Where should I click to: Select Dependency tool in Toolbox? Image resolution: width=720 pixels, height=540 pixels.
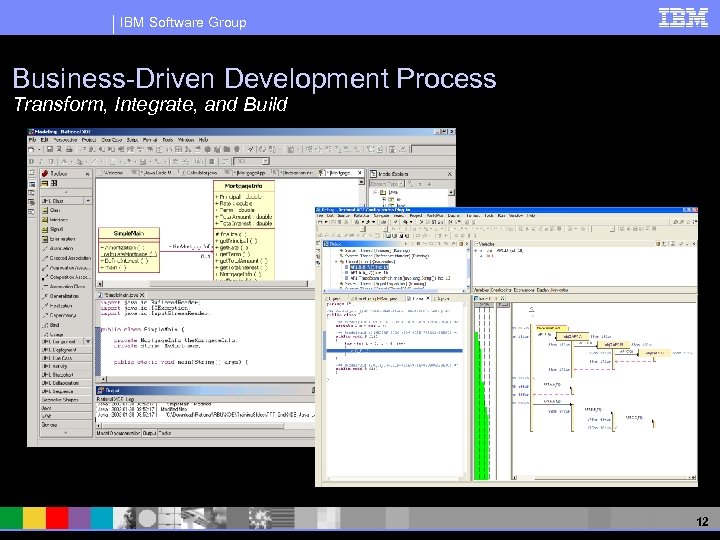click(x=59, y=315)
